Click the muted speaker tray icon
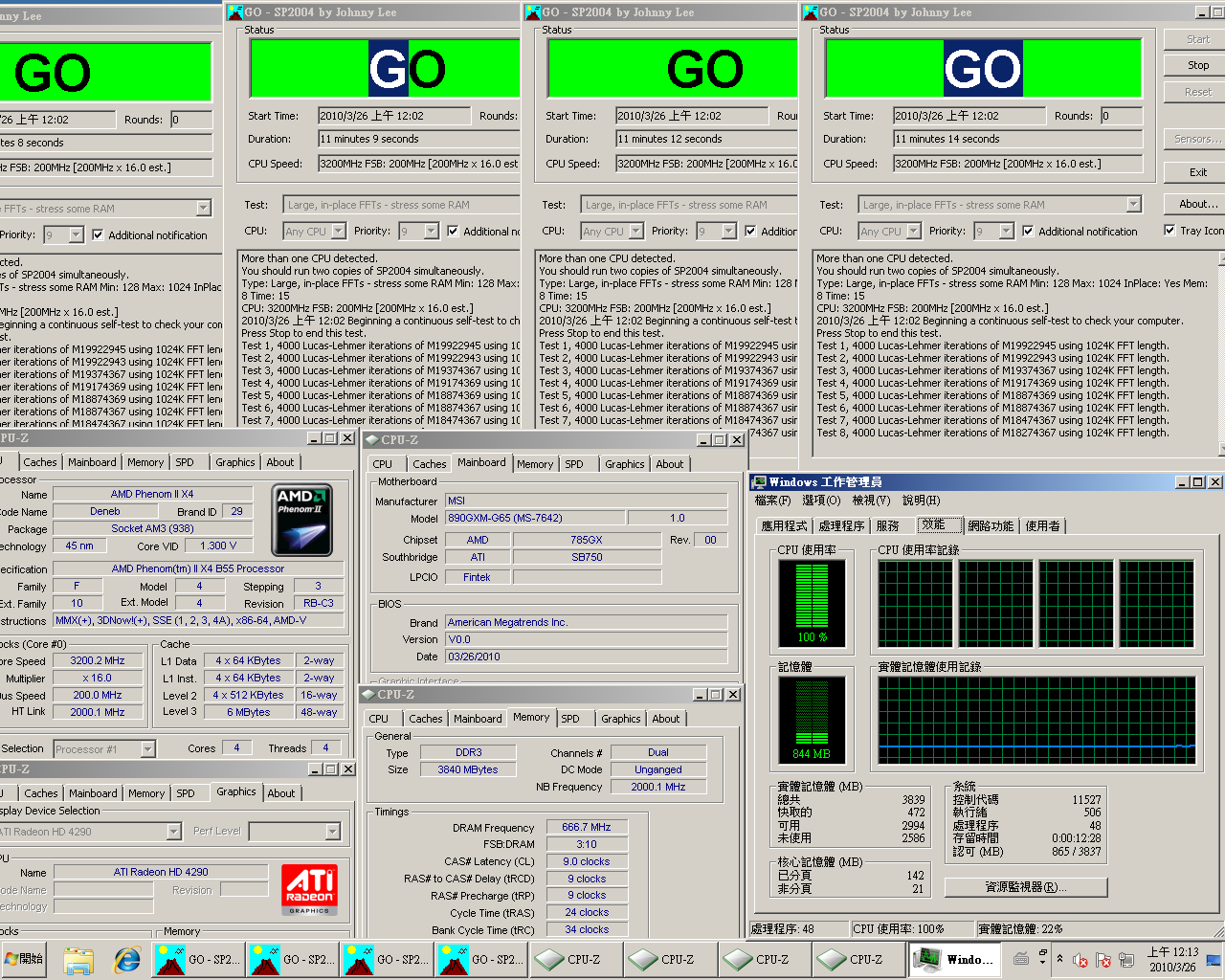Image resolution: width=1225 pixels, height=980 pixels. [x=1080, y=959]
